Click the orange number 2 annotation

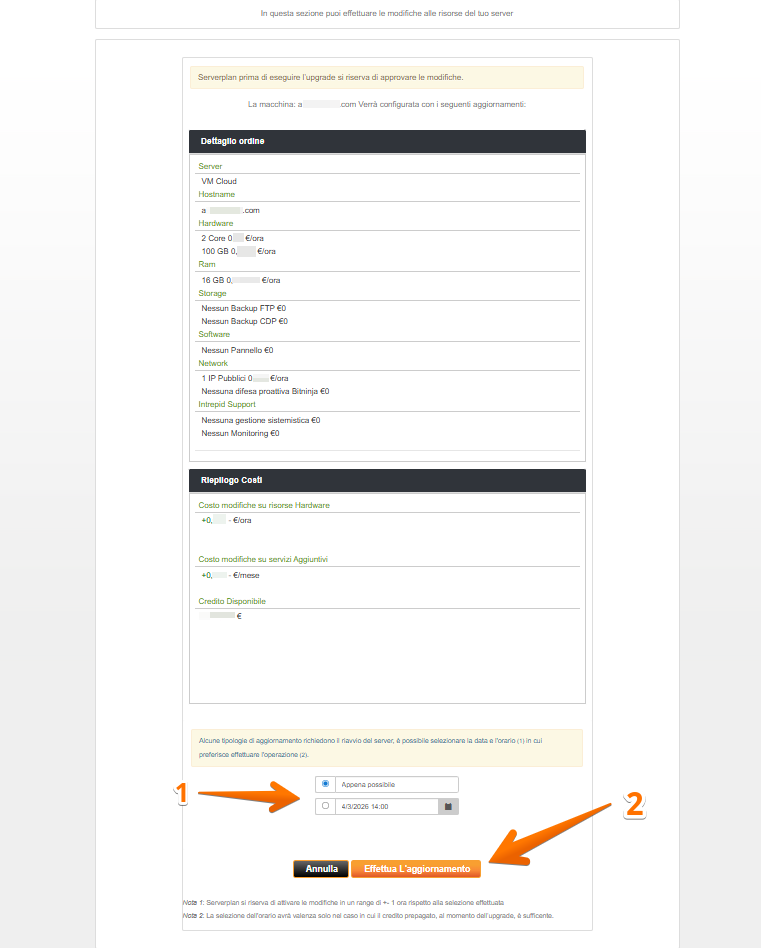pyautogui.click(x=633, y=805)
